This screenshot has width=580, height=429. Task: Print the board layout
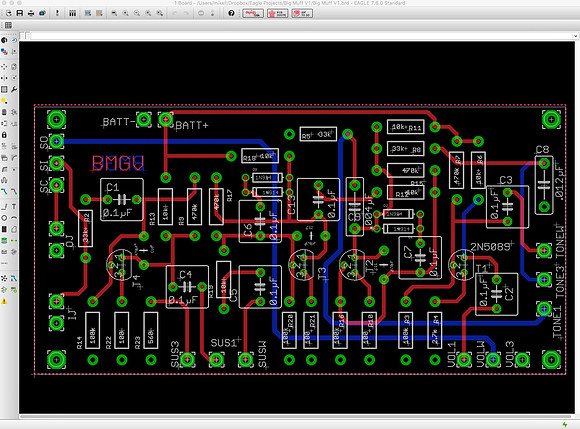coord(31,13)
